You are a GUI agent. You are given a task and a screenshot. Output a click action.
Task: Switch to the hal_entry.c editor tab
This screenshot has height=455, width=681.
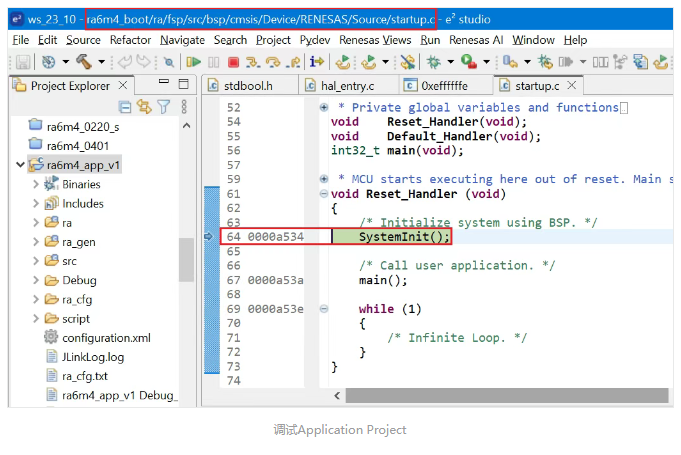coord(347,86)
